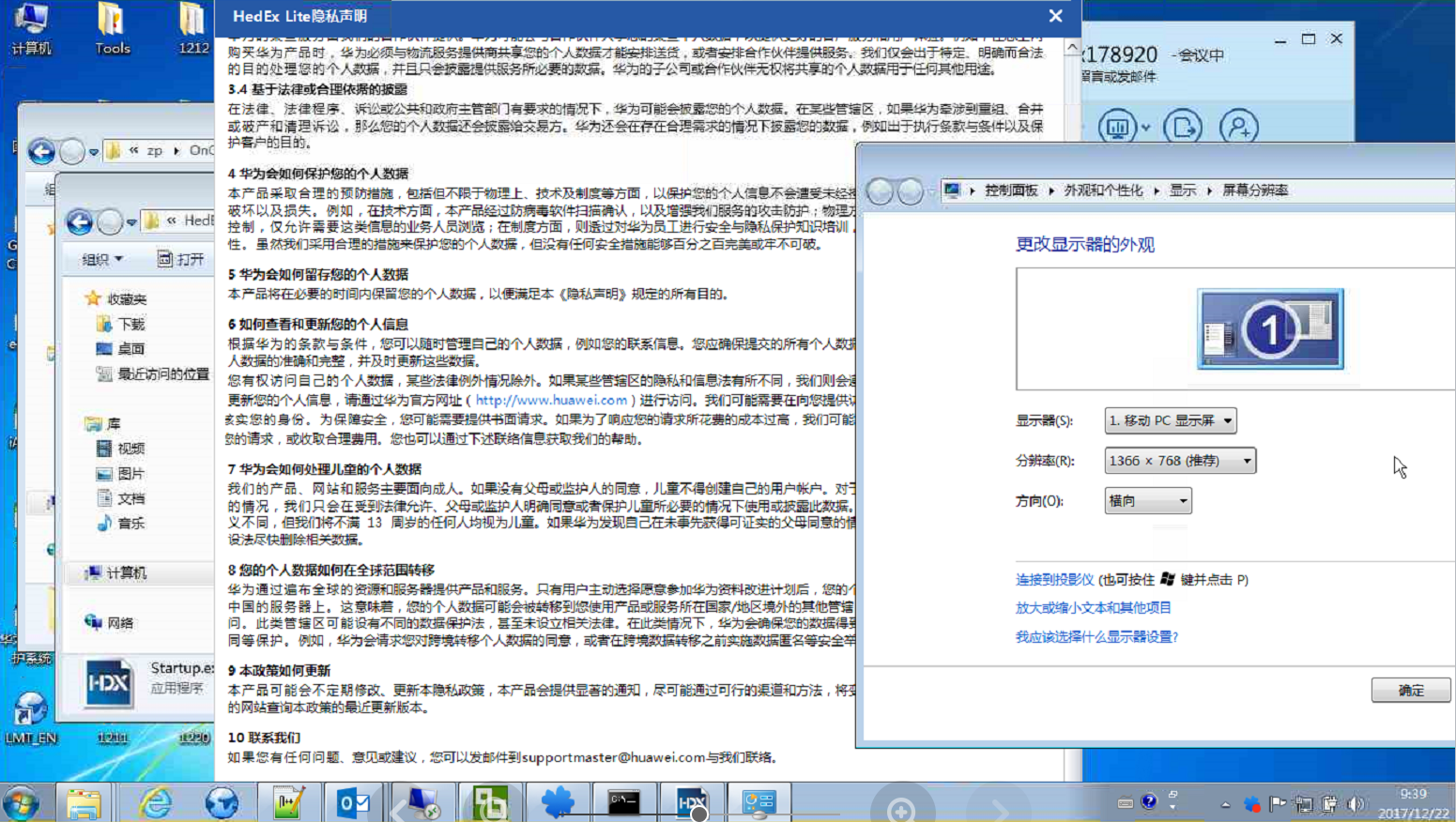1456x822 pixels.
Task: Show hidden system tray icons
Action: coord(1225,804)
